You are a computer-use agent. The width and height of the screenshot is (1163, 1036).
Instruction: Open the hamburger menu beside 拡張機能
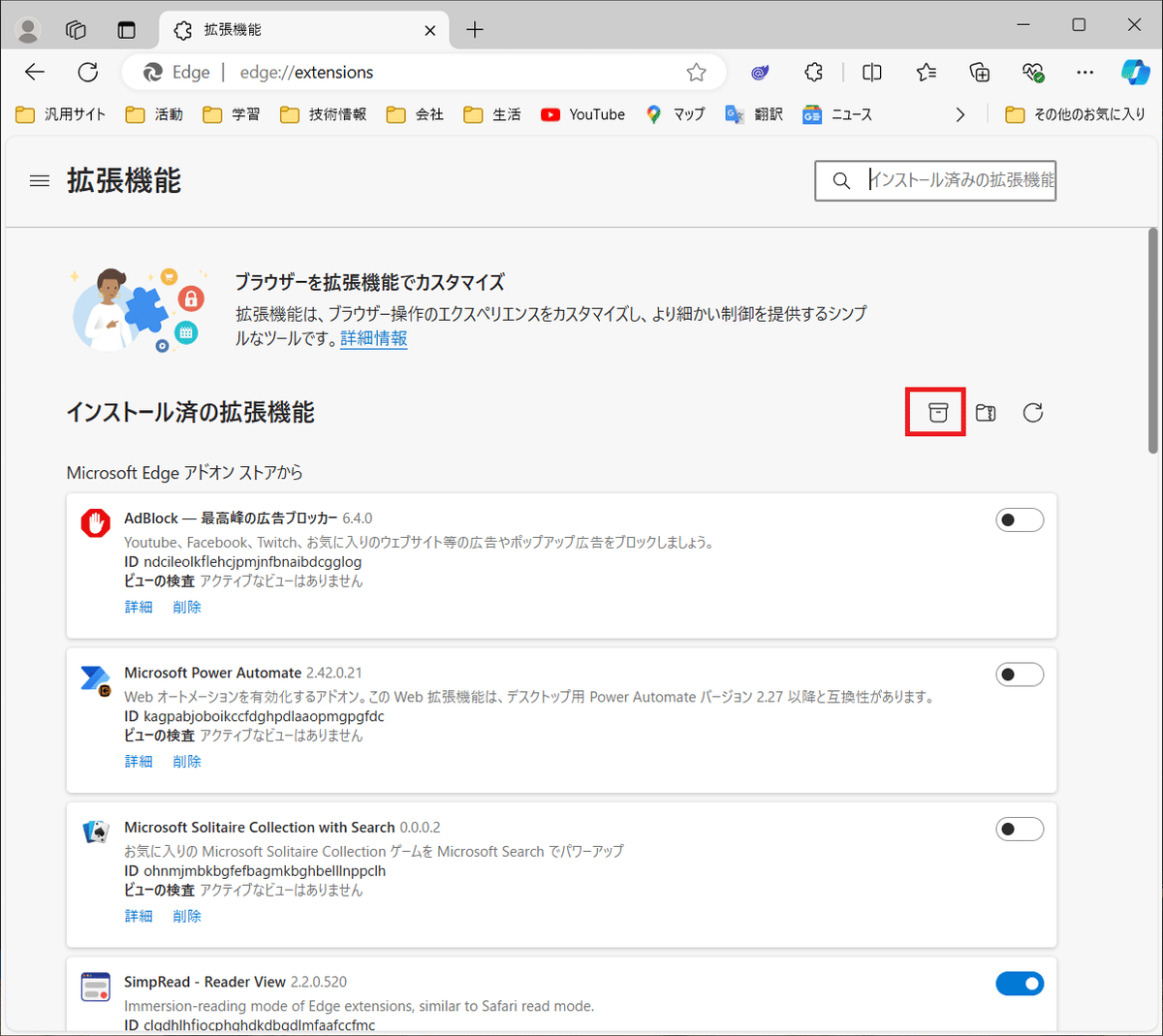[x=40, y=181]
